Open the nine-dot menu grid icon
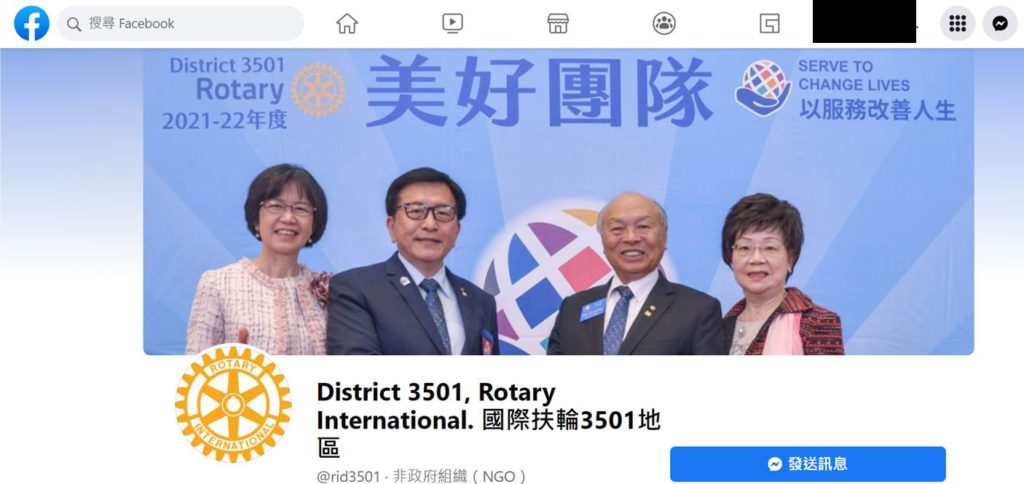This screenshot has width=1024, height=484. (957, 24)
